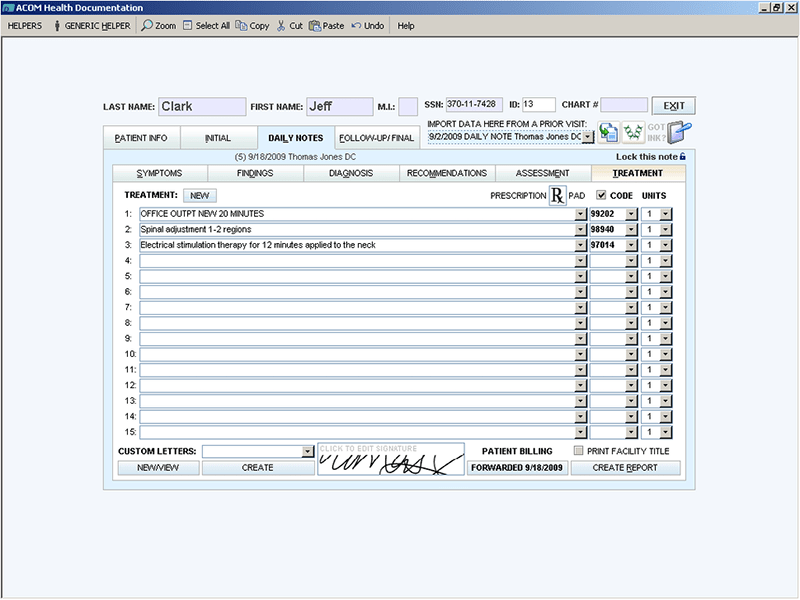Open the Symptoms sub-tab

(x=159, y=173)
